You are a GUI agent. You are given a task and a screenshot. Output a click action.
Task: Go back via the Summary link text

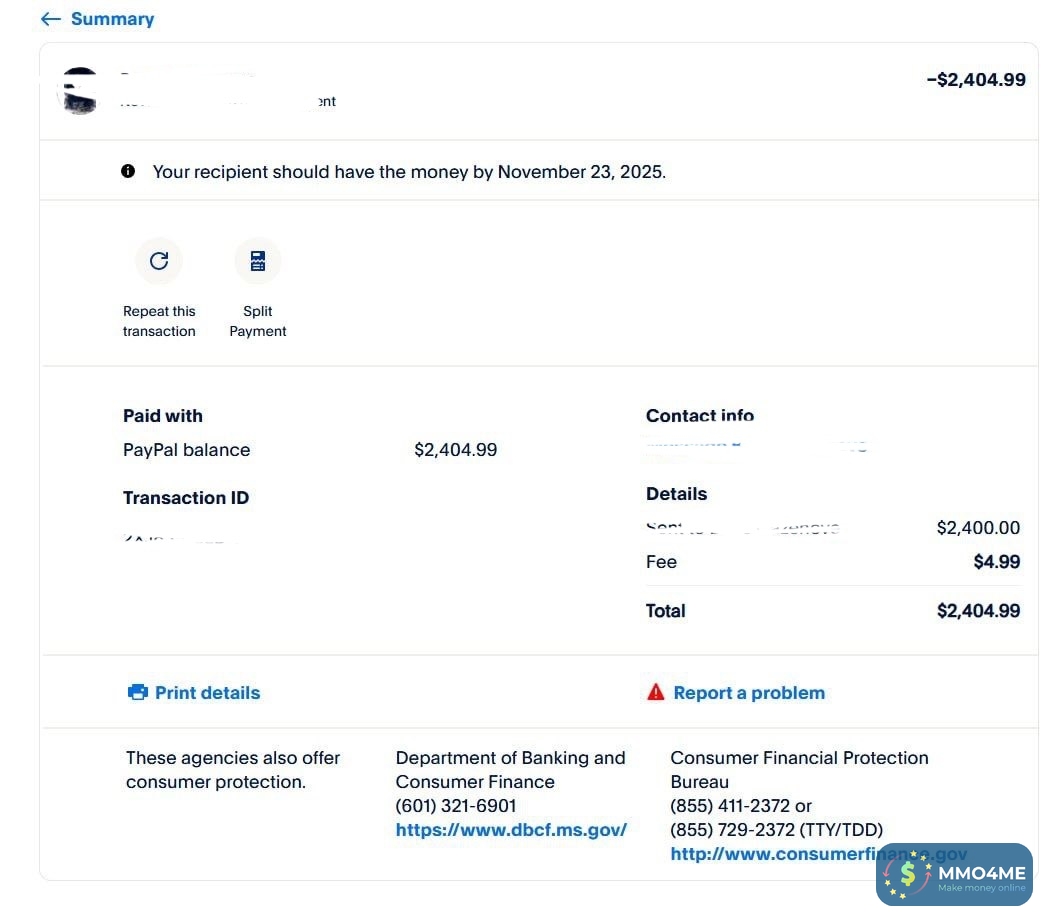pos(112,19)
